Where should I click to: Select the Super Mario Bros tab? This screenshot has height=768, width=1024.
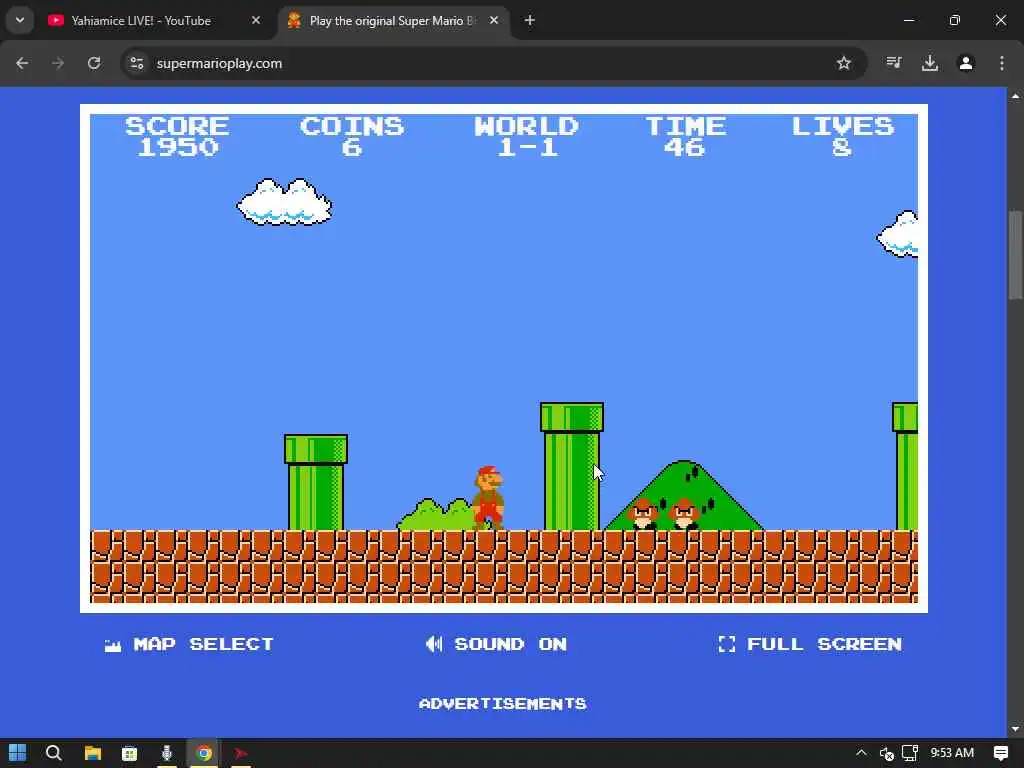393,21
